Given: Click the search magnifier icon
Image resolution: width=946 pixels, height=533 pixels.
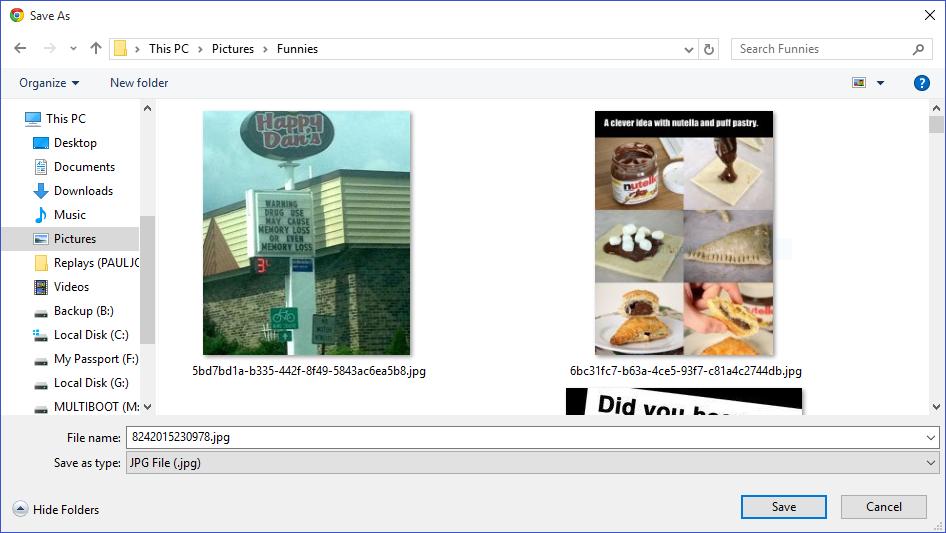Looking at the screenshot, I should (918, 49).
